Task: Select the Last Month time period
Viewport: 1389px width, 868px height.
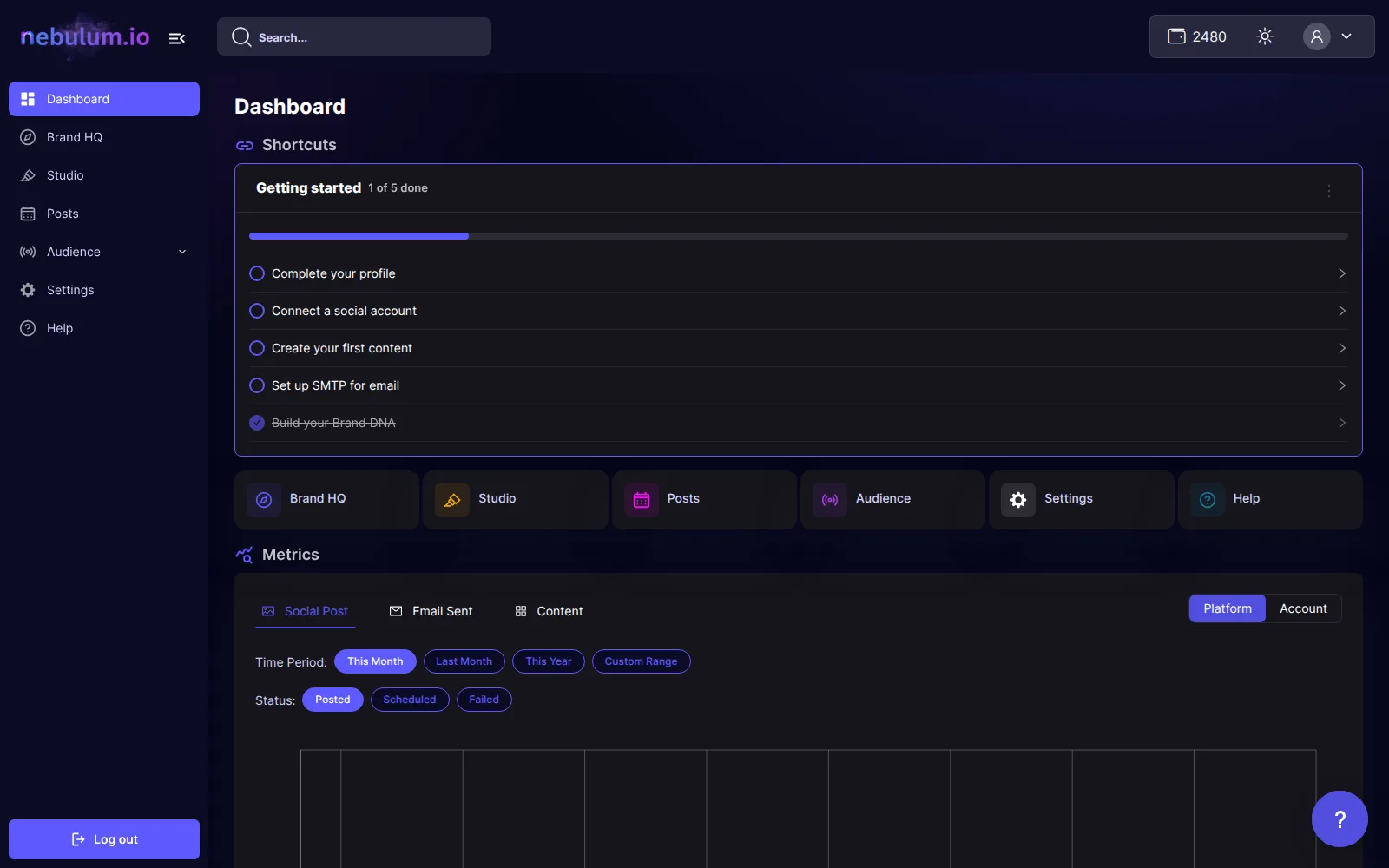Action: pos(464,661)
